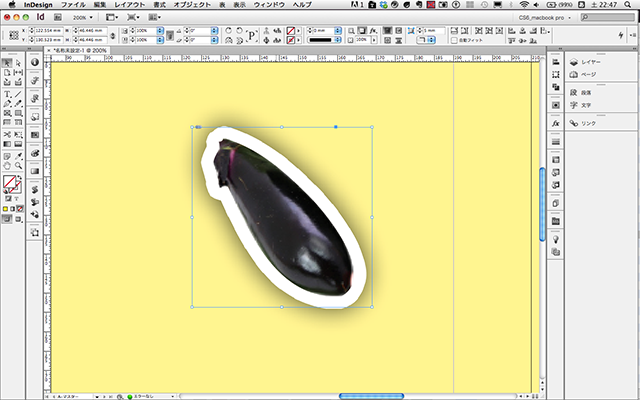
Task: Select the Selection tool arrow
Action: coord(7,63)
